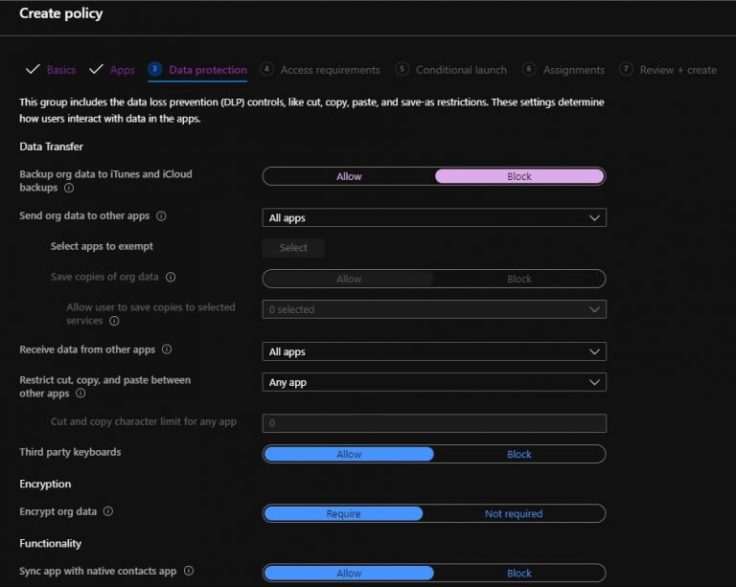Select the Data protection tab

tap(208, 70)
